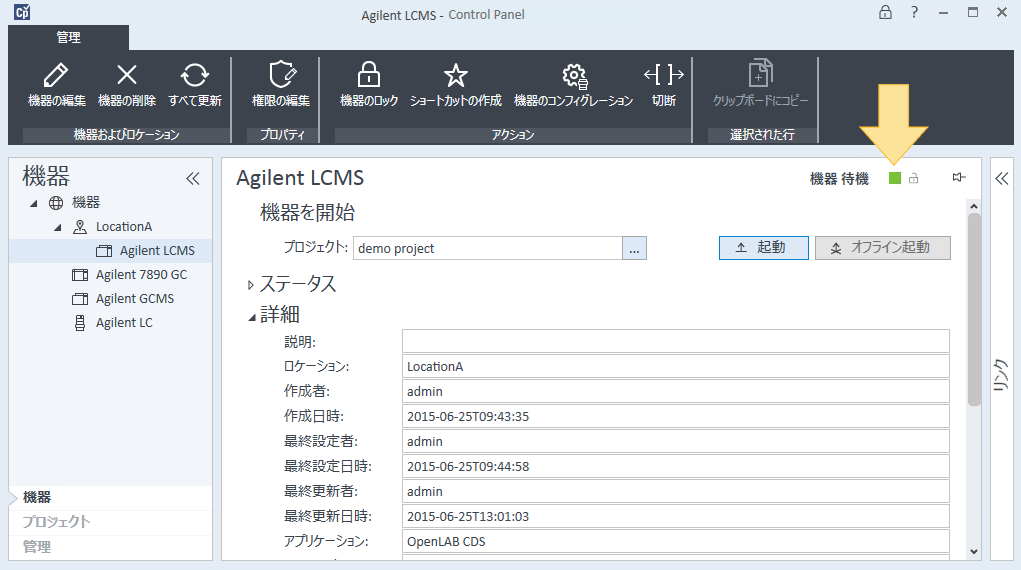Select 機器 in bottom navigation
The height and width of the screenshot is (570, 1021).
(37, 498)
